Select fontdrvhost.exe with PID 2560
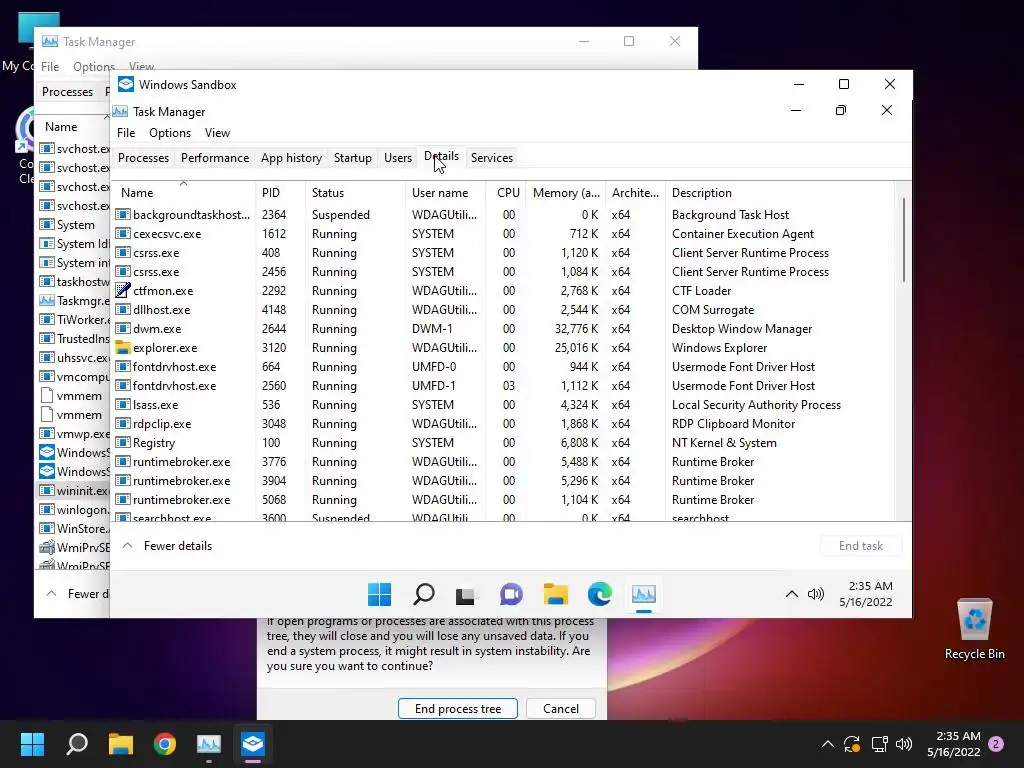The height and width of the screenshot is (768, 1024). (504, 386)
